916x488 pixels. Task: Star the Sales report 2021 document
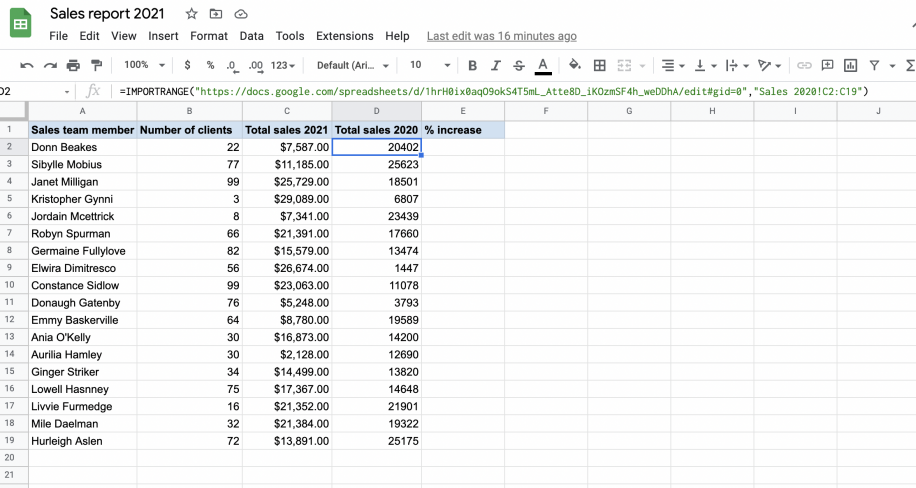(x=190, y=14)
